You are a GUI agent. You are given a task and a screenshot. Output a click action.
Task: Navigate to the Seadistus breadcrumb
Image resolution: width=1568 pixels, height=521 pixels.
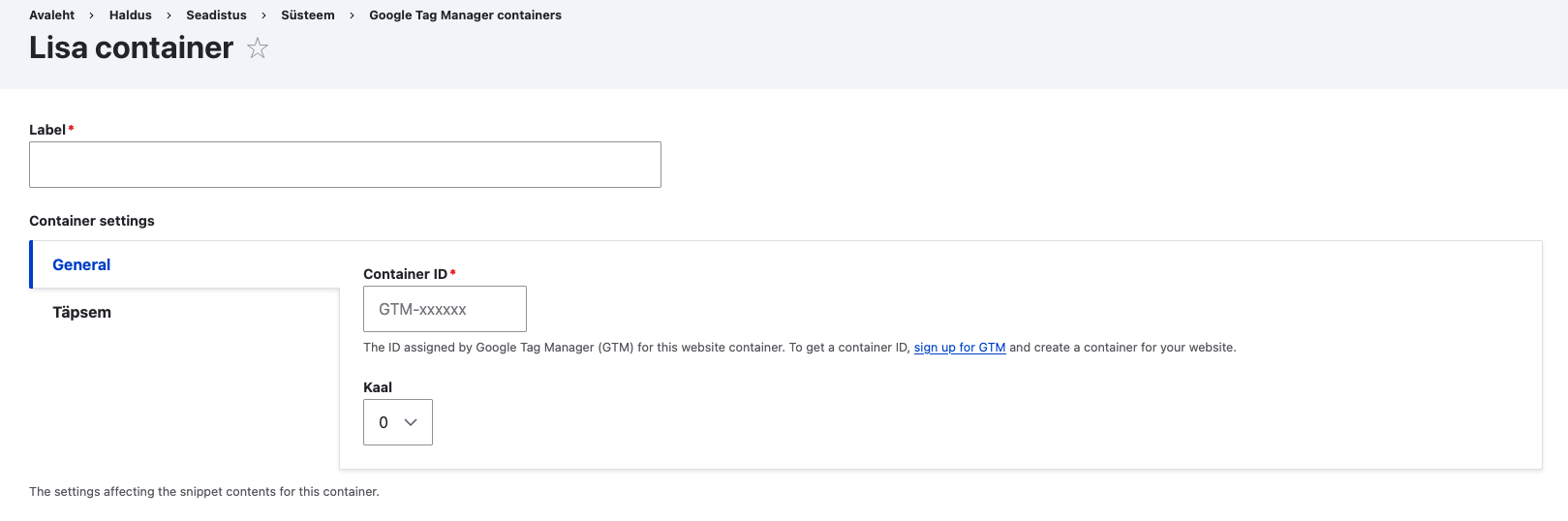click(x=216, y=15)
